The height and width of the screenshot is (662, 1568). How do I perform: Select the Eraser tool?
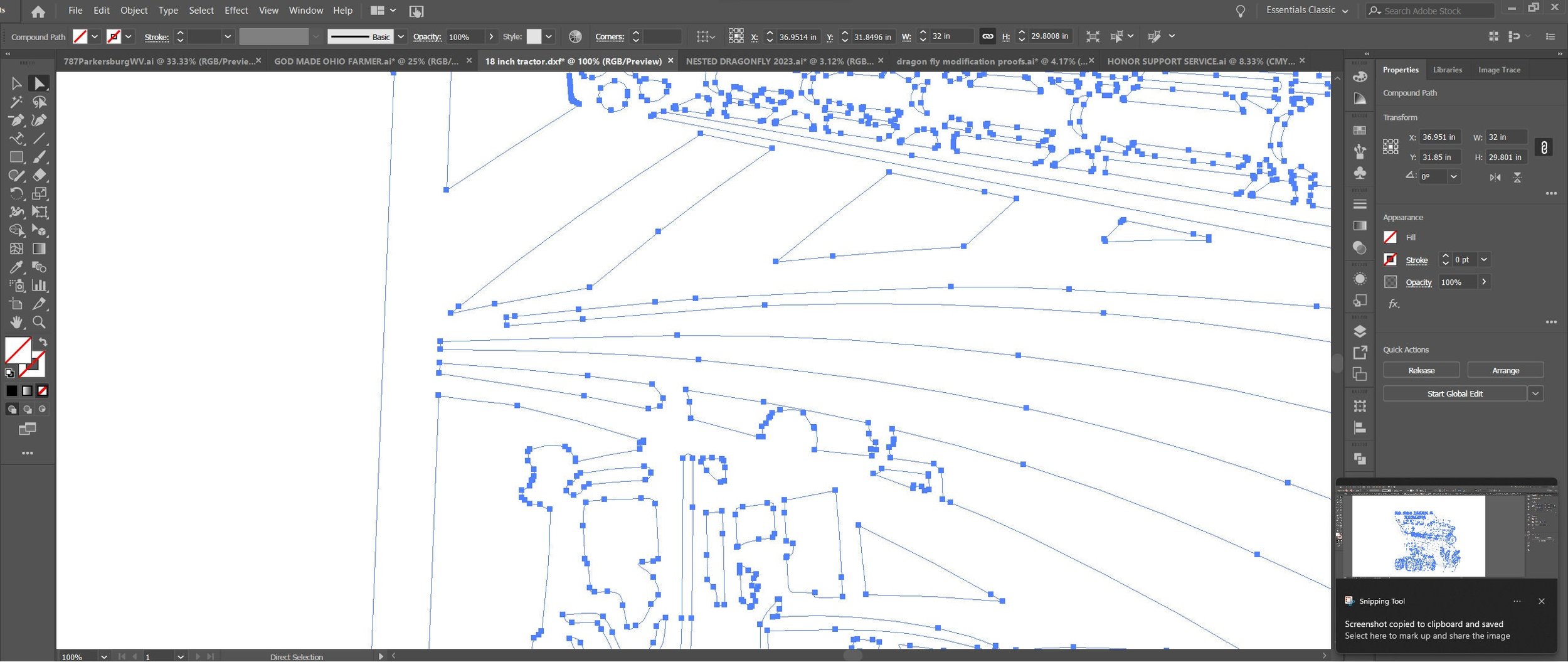point(40,175)
